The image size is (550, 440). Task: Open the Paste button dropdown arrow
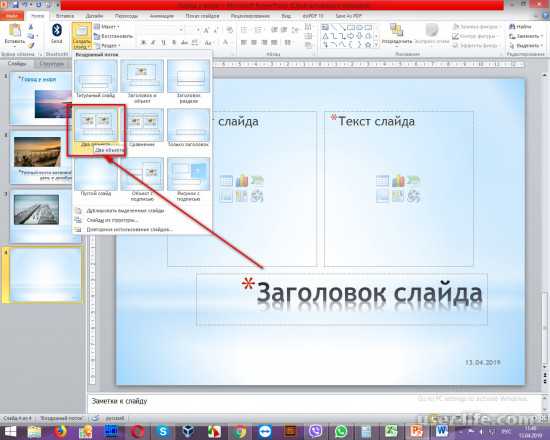click(x=14, y=46)
